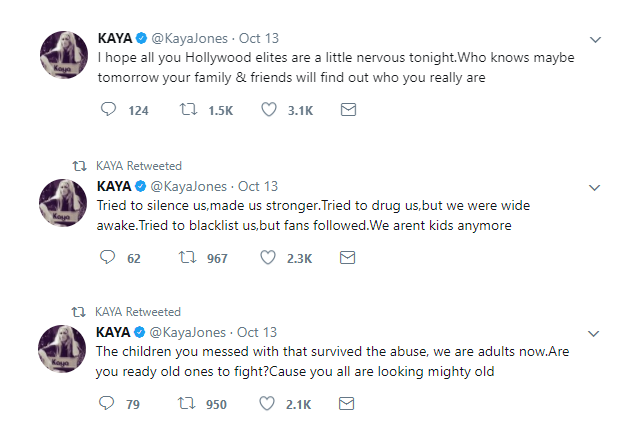
Task: Expand the 'Tried to silence us' tweet menu
Action: tap(596, 187)
